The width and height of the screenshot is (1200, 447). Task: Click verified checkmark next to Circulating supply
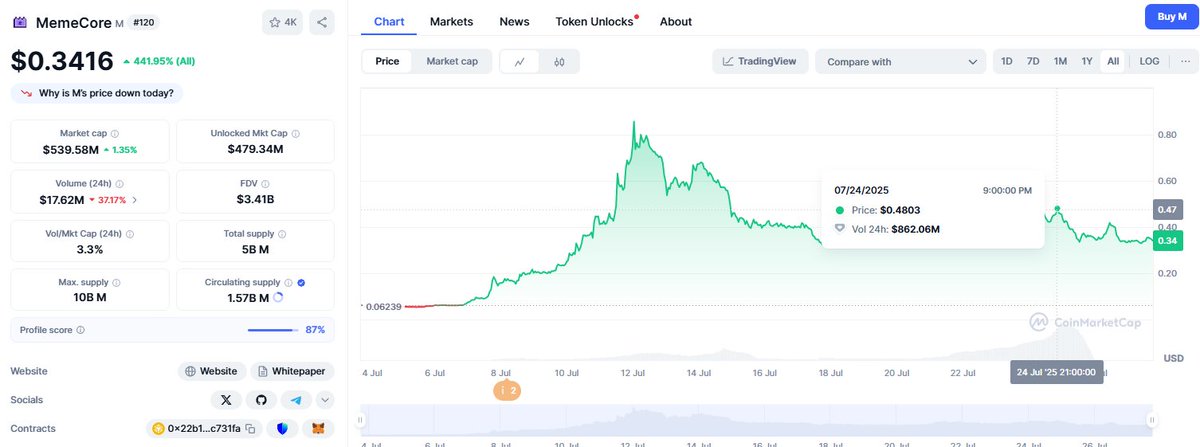(x=301, y=282)
